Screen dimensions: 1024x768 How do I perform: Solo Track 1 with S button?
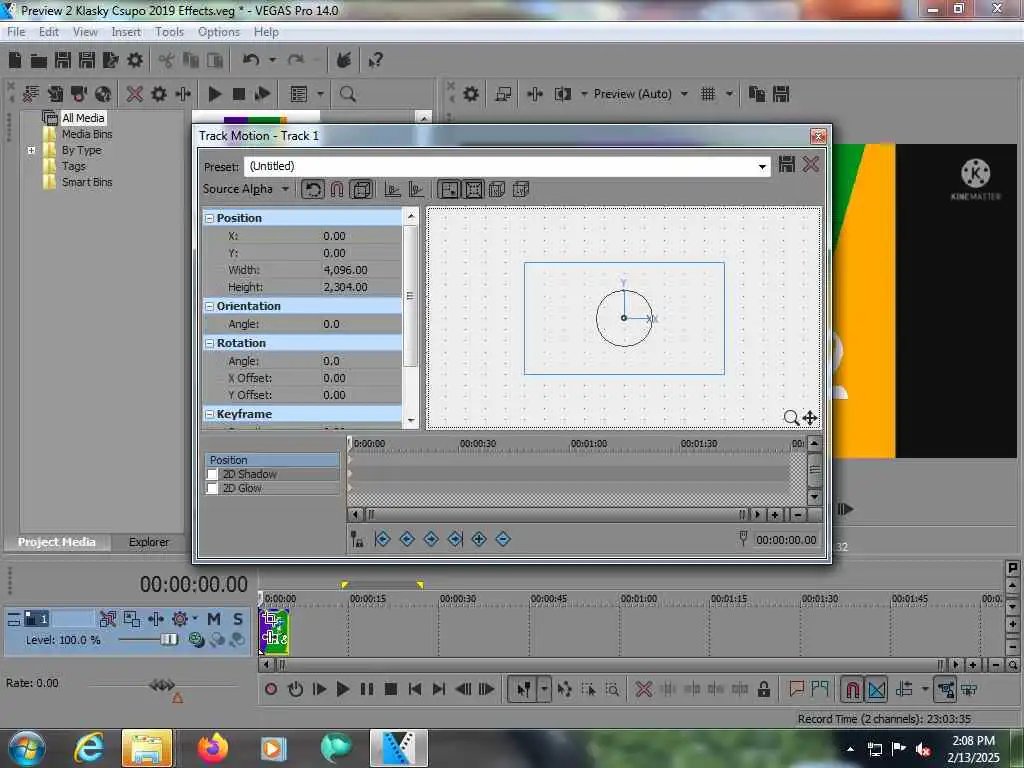click(x=238, y=619)
